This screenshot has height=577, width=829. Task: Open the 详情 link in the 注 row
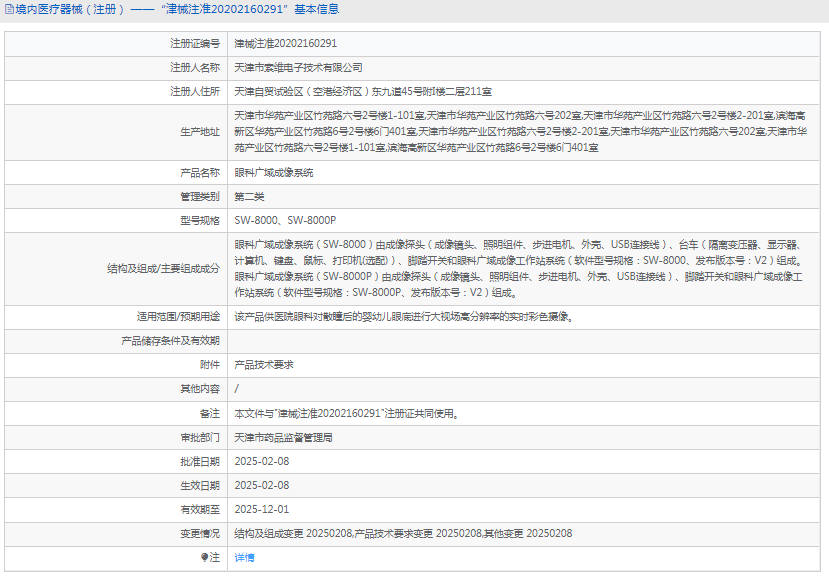(244, 557)
